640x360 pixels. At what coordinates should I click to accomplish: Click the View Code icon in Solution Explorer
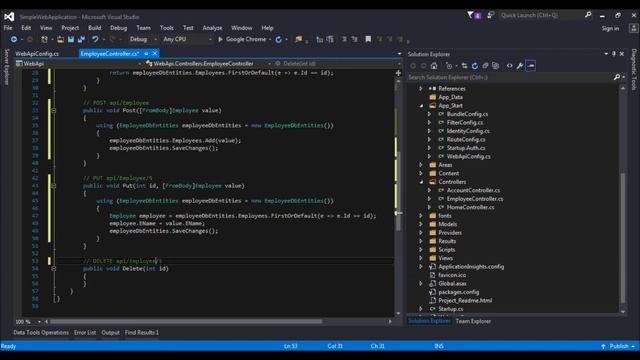509,66
